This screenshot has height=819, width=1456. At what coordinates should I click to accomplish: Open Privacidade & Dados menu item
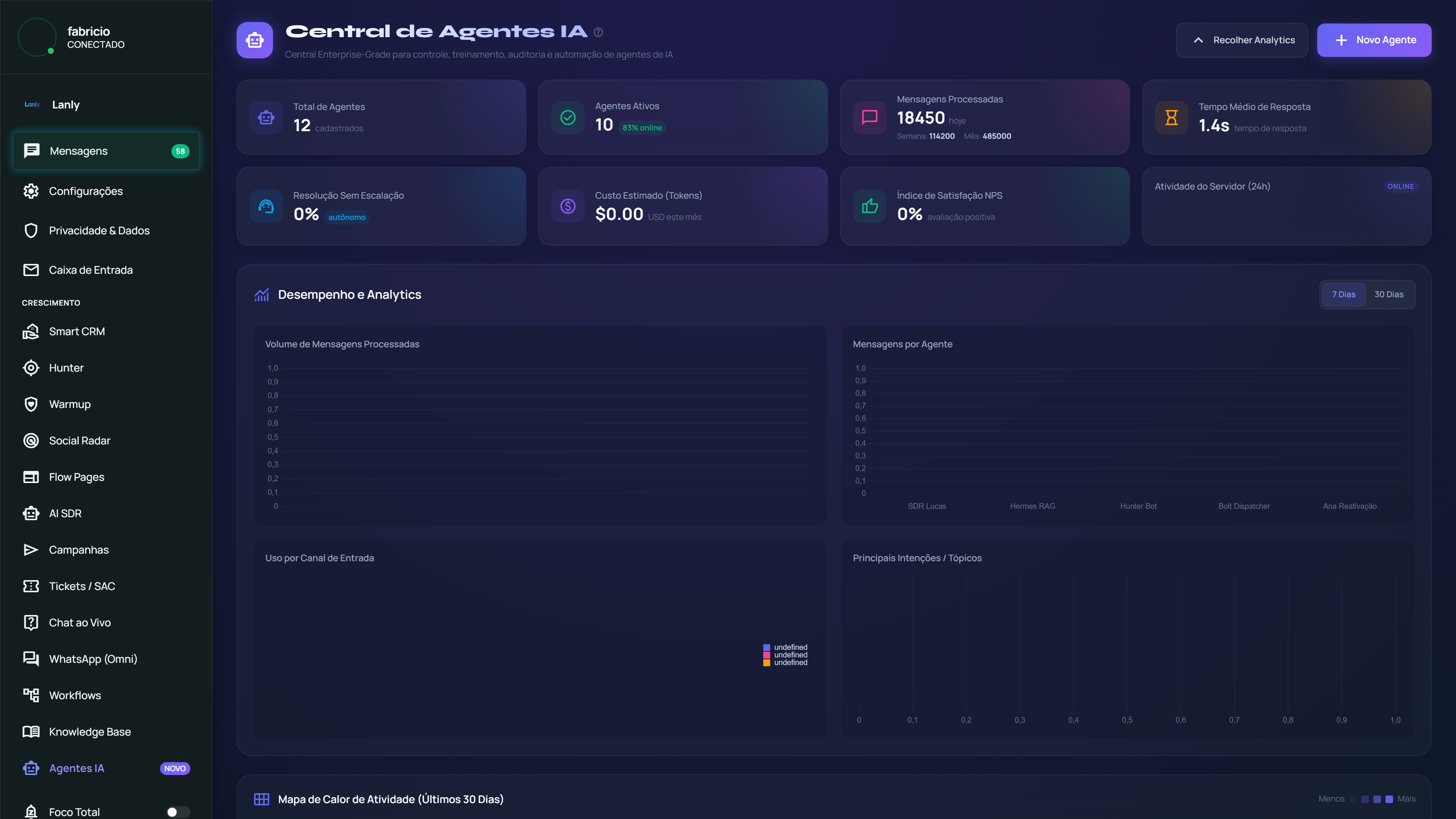point(106,231)
